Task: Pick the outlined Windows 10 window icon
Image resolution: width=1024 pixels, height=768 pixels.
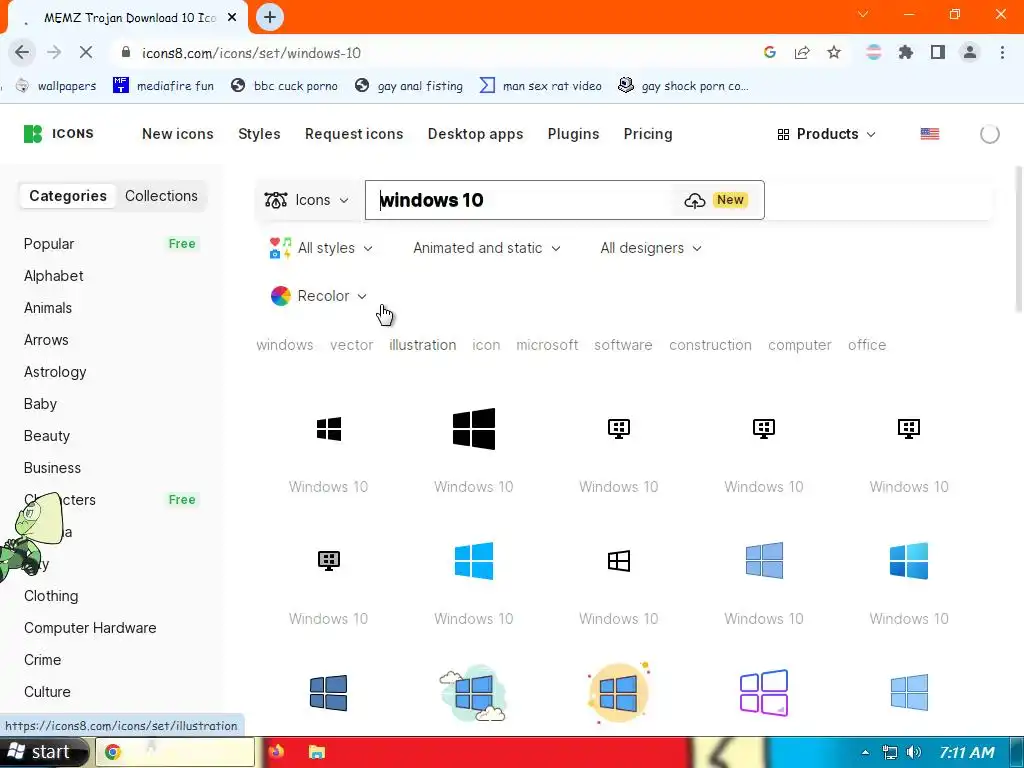Action: coord(618,561)
